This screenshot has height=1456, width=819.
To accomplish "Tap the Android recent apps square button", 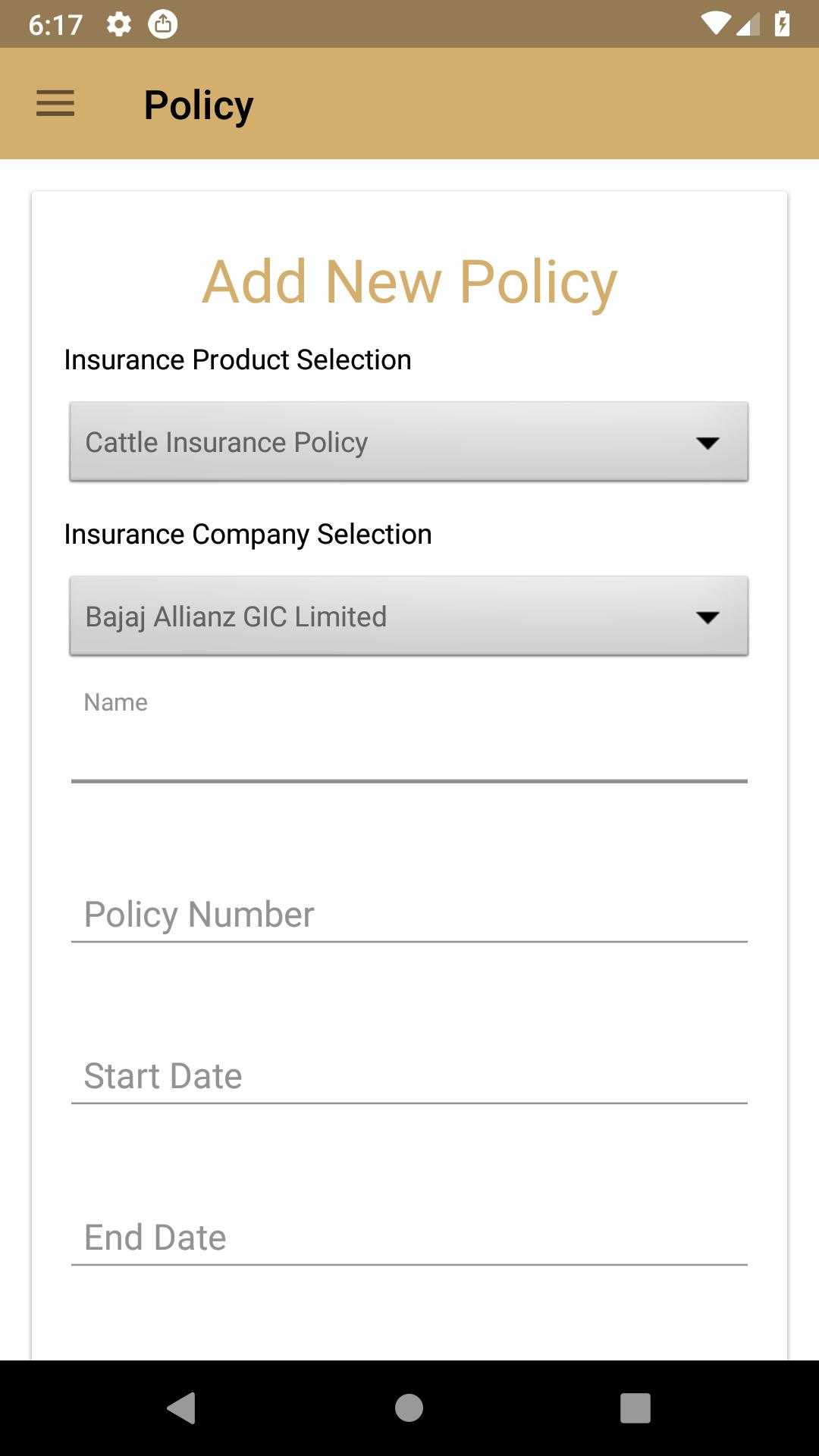I will (x=635, y=1407).
